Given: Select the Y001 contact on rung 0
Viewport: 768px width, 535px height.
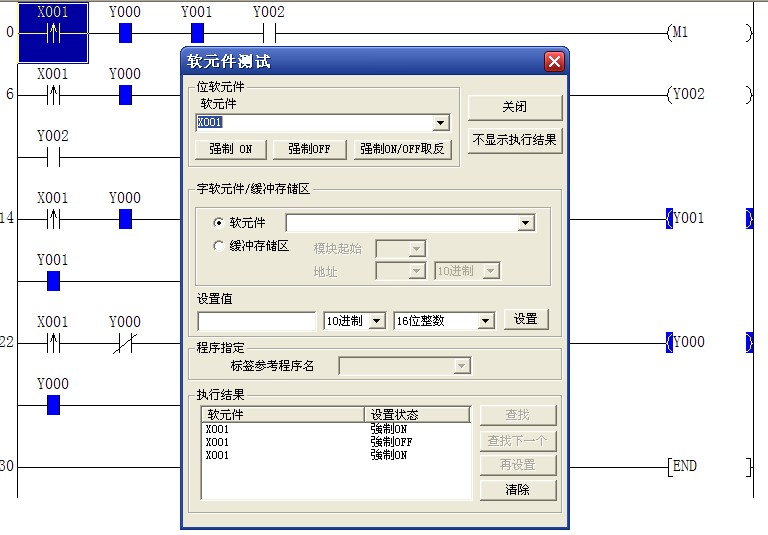Looking at the screenshot, I should click(197, 33).
